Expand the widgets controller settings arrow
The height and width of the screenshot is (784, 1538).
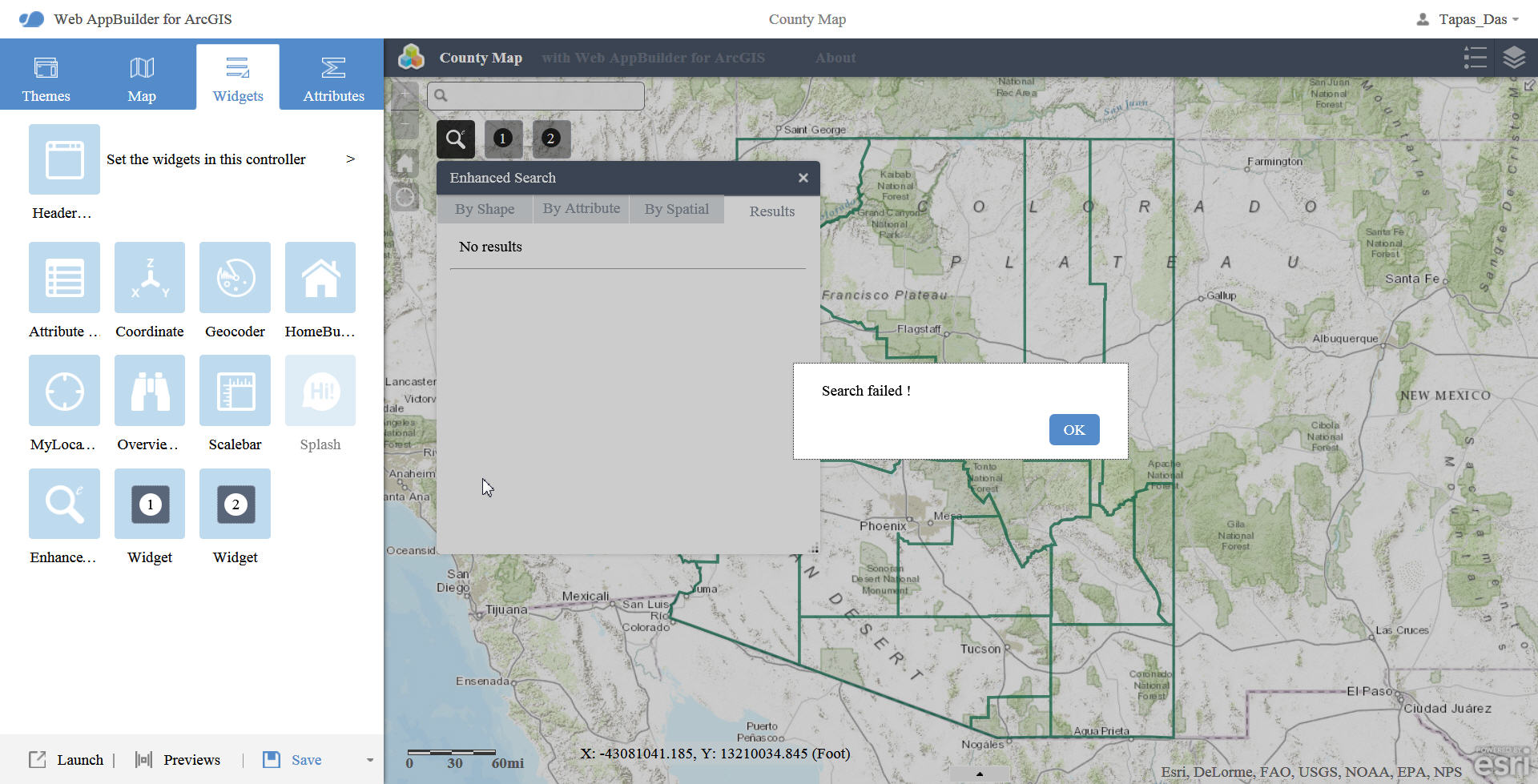(350, 159)
